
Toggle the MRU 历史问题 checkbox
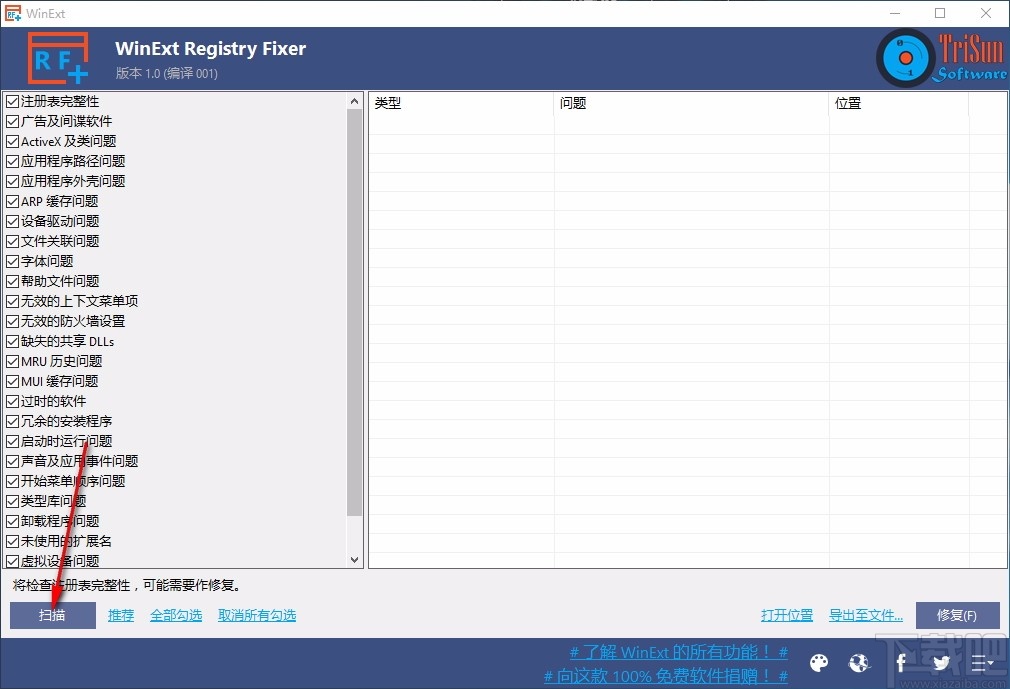pos(13,361)
